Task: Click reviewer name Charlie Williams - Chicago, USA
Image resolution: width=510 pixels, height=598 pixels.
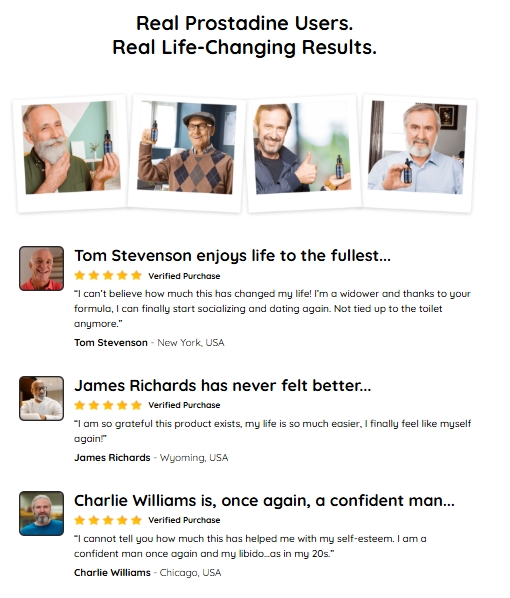Action: coord(148,573)
